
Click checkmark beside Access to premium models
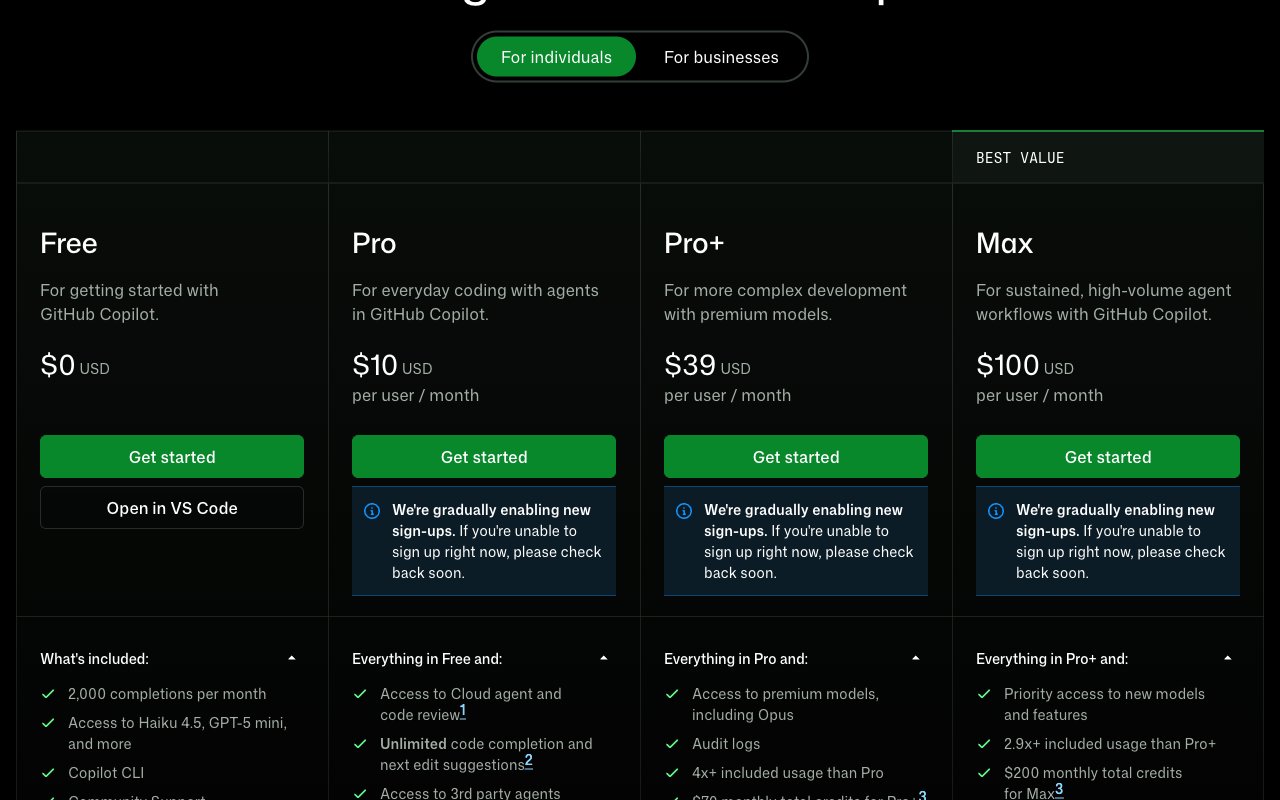[x=672, y=693]
